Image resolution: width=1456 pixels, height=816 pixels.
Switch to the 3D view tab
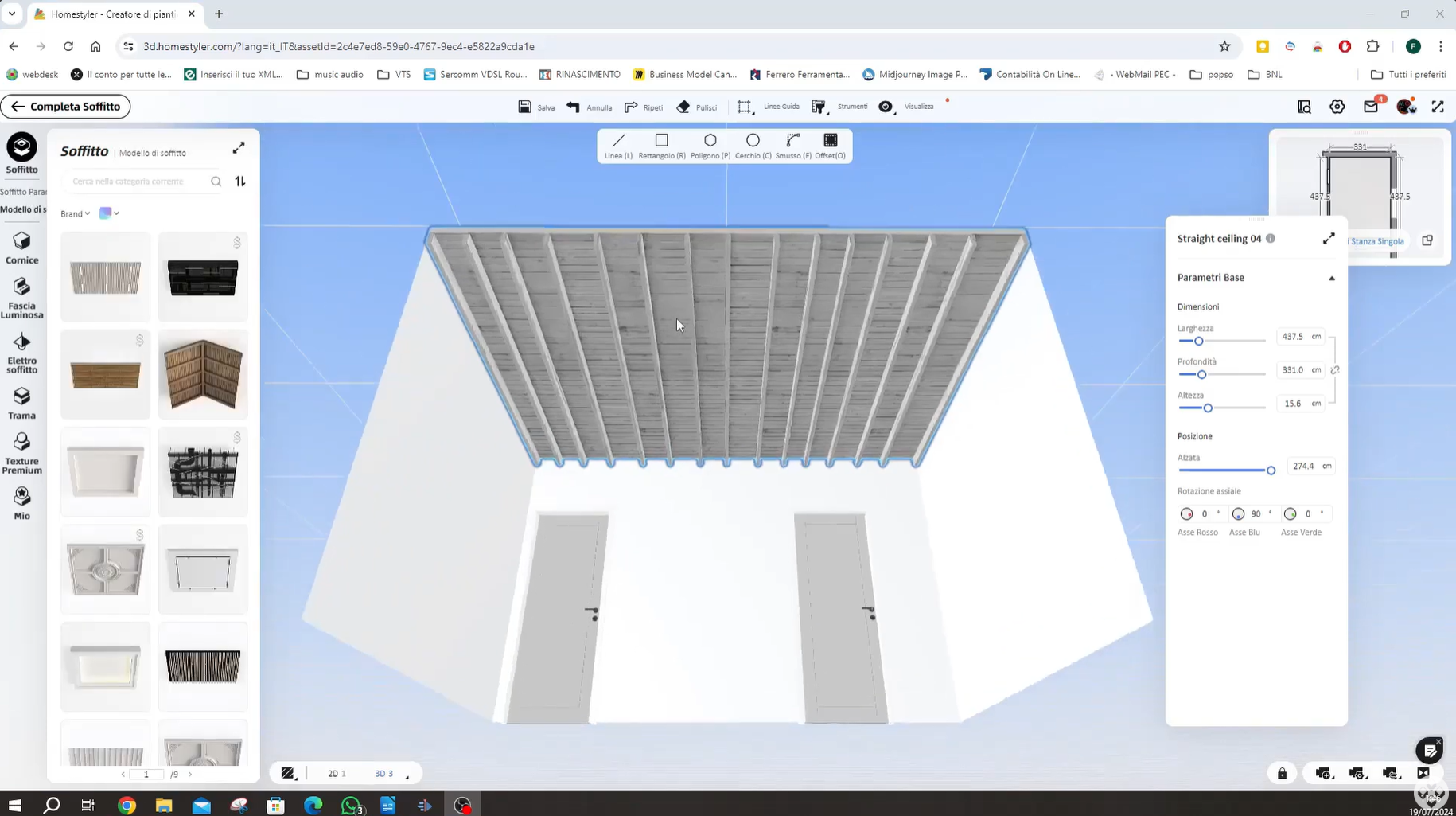pos(383,774)
